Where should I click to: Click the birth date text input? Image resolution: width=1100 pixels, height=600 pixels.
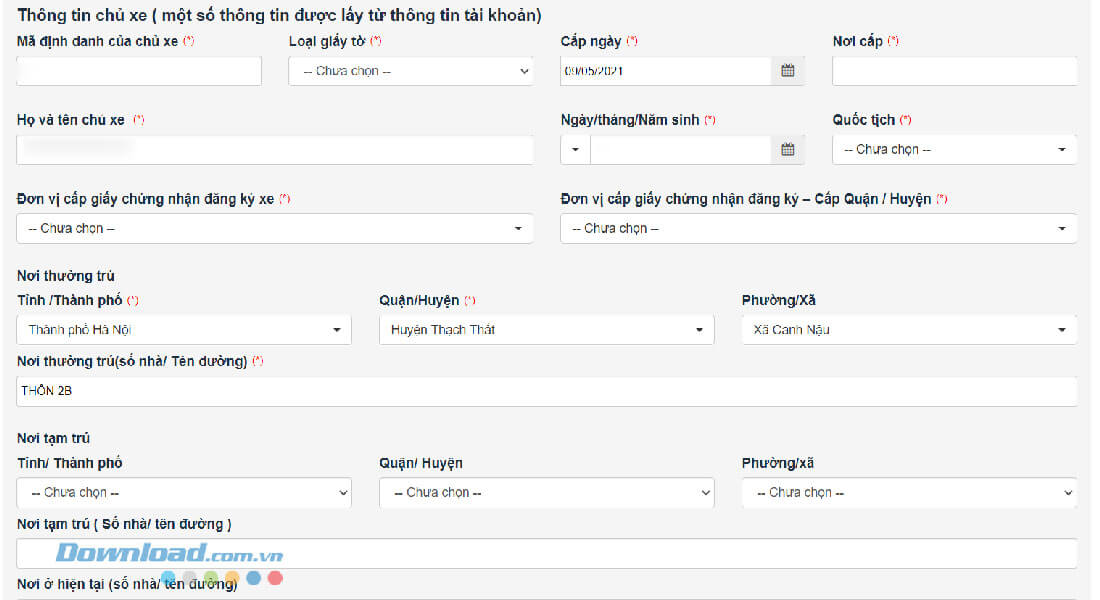[680, 150]
